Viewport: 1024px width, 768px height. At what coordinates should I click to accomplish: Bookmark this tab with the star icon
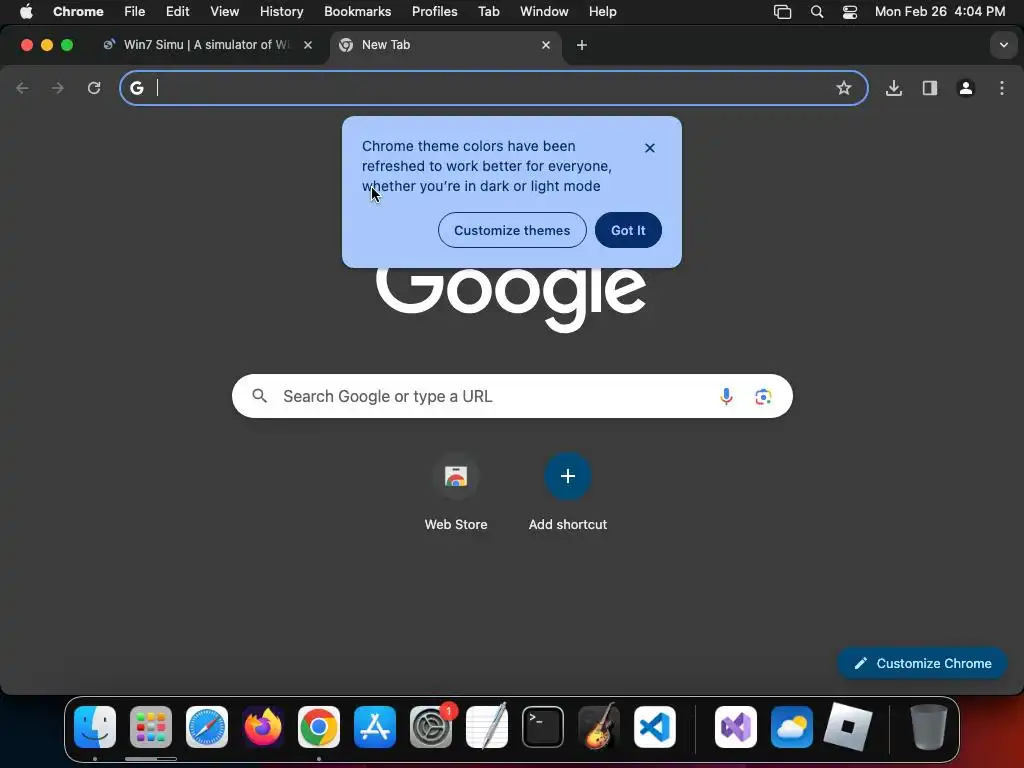[x=844, y=88]
